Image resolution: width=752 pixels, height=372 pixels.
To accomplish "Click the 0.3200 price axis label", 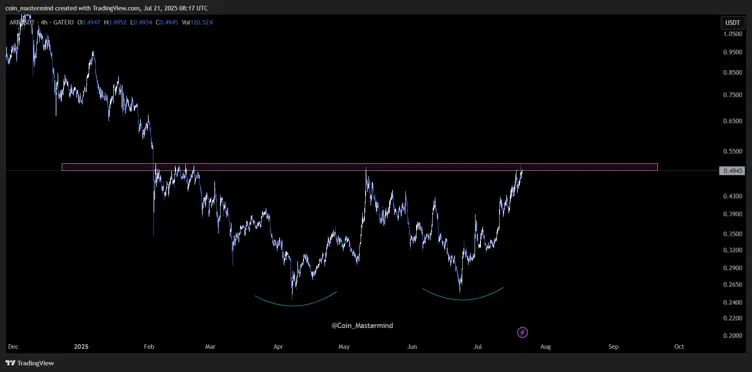I will (733, 250).
